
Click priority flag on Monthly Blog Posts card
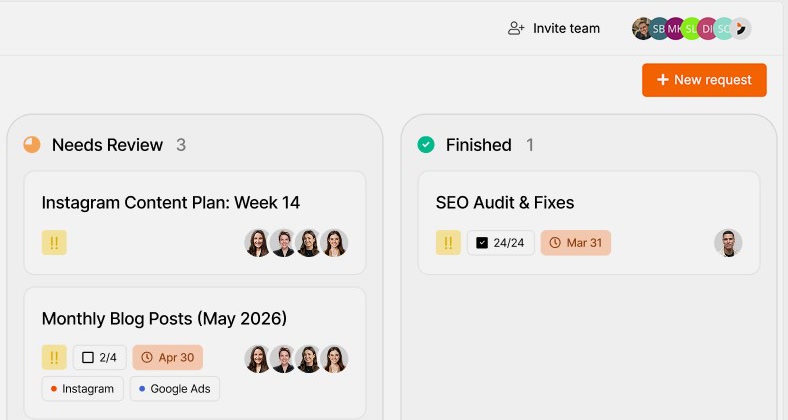coord(54,357)
